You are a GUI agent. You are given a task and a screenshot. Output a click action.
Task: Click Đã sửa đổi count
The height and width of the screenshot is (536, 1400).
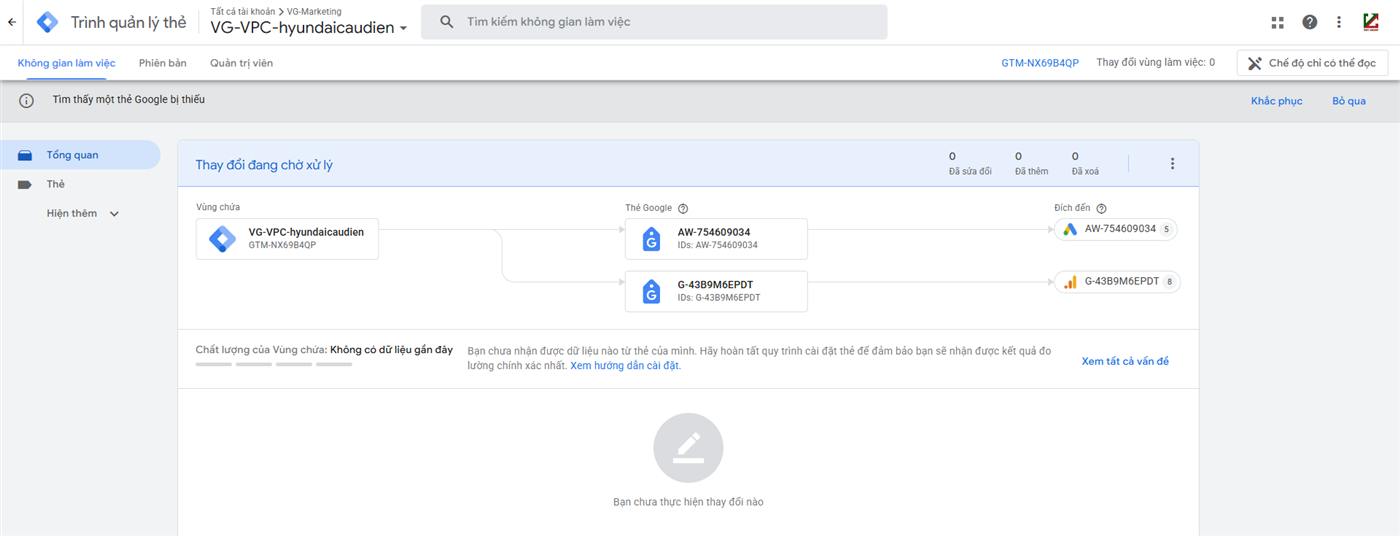point(970,163)
